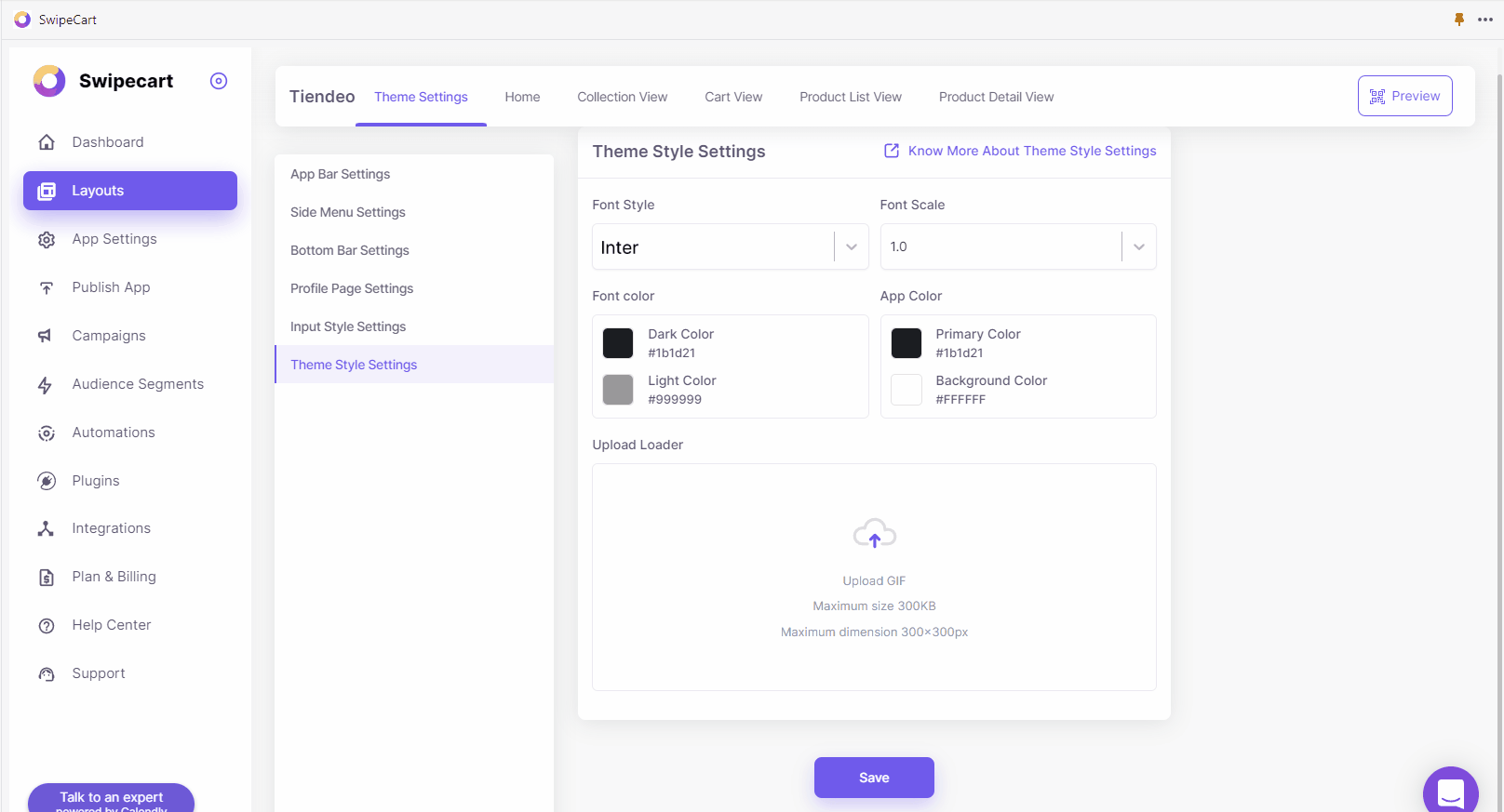Open Know More About Theme Style Settings link
The height and width of the screenshot is (812, 1504).
(1032, 151)
